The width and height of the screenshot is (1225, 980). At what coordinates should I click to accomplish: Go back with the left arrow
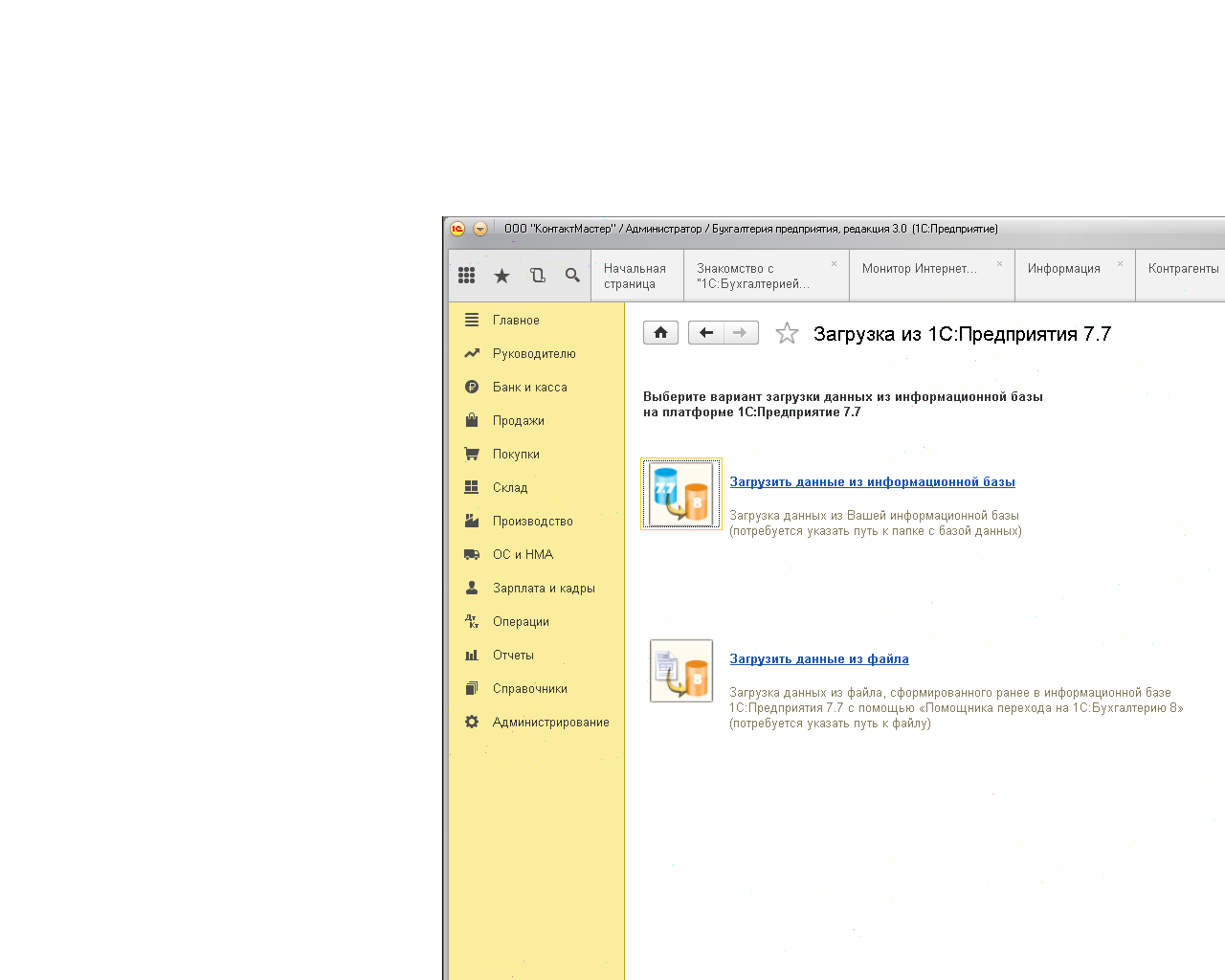tap(706, 333)
